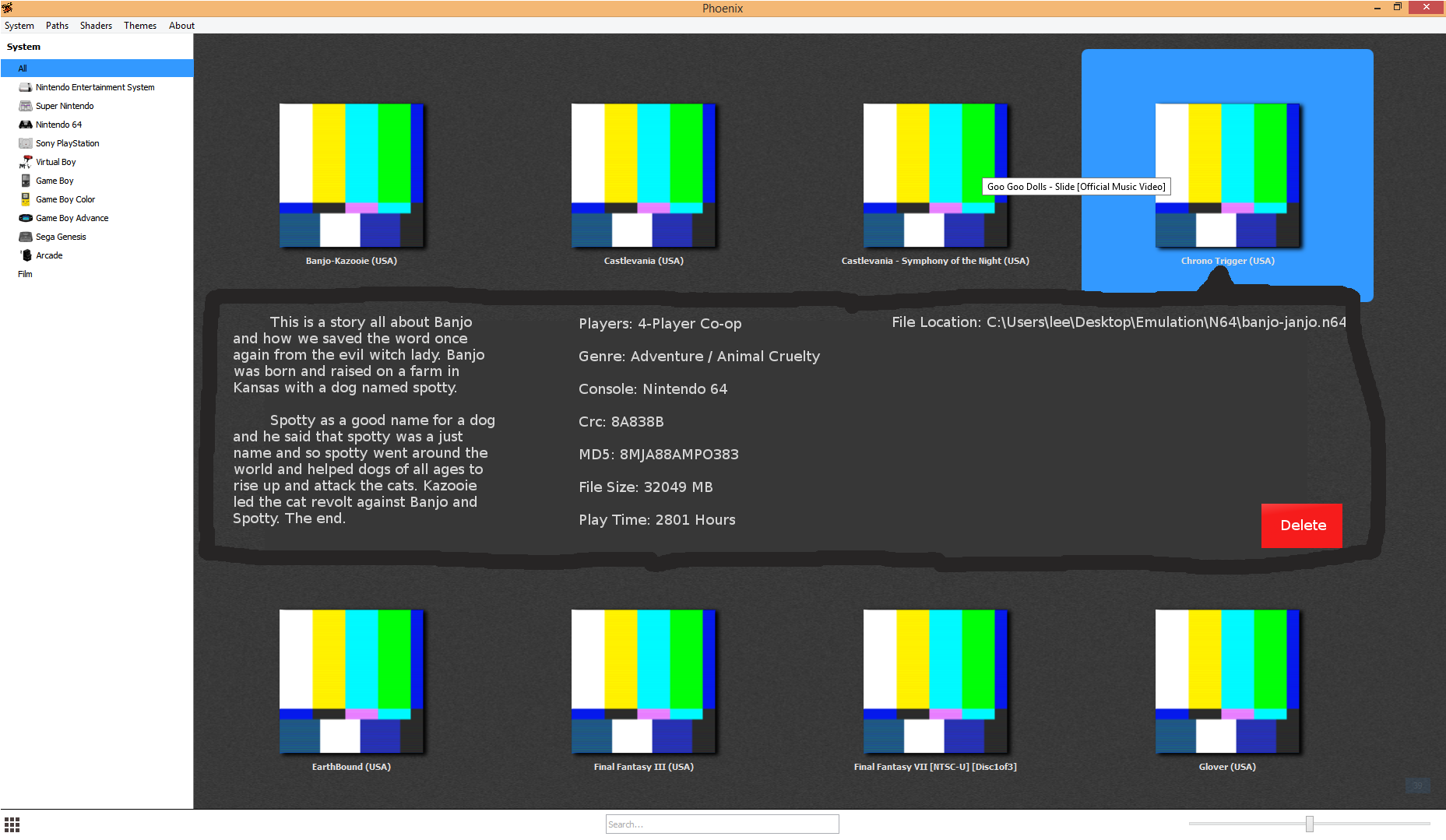Viewport: 1446px width, 840px height.
Task: Click the Nintendo Entertainment System console icon
Action: (x=26, y=87)
